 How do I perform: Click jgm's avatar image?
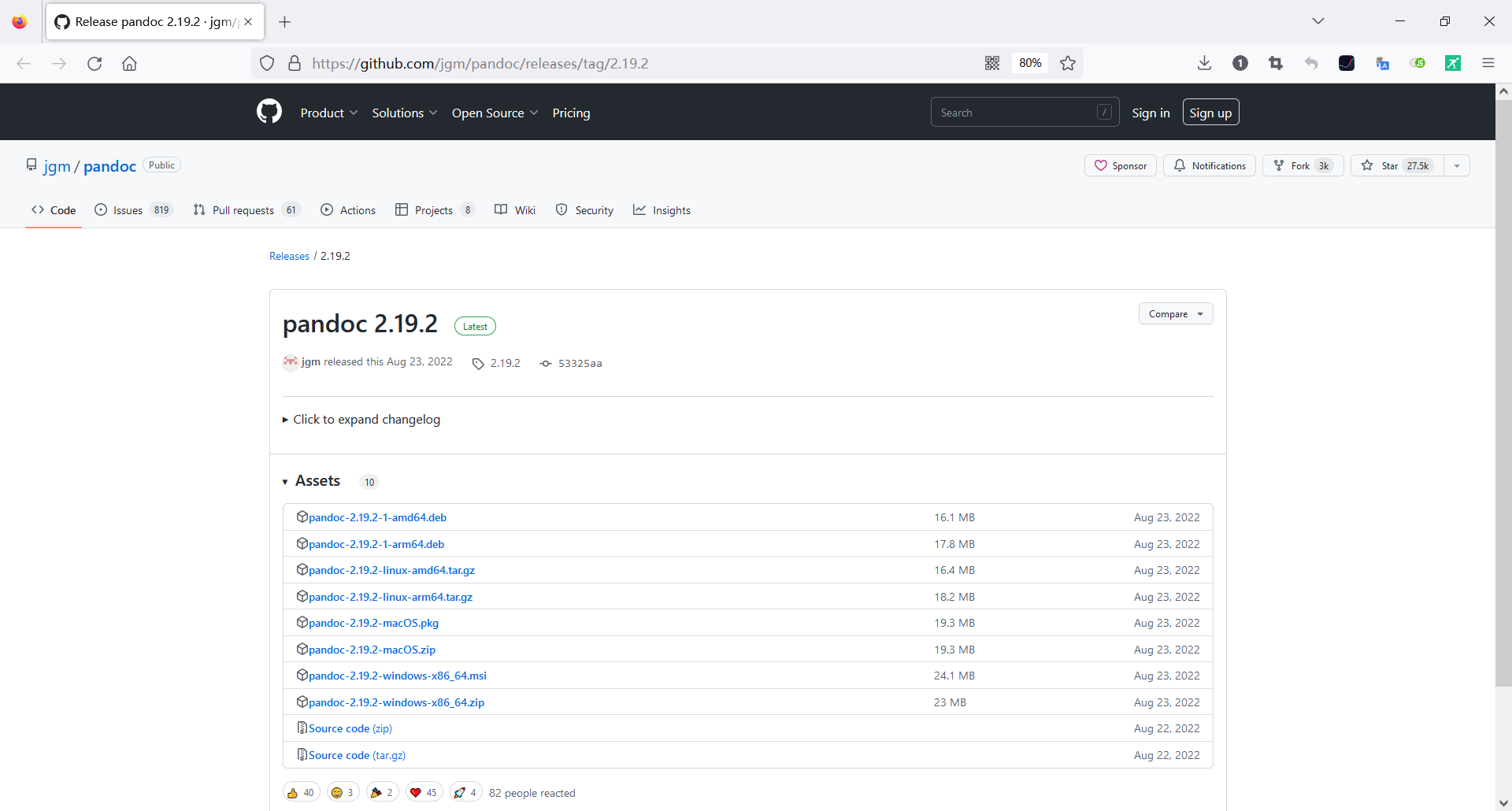click(291, 362)
